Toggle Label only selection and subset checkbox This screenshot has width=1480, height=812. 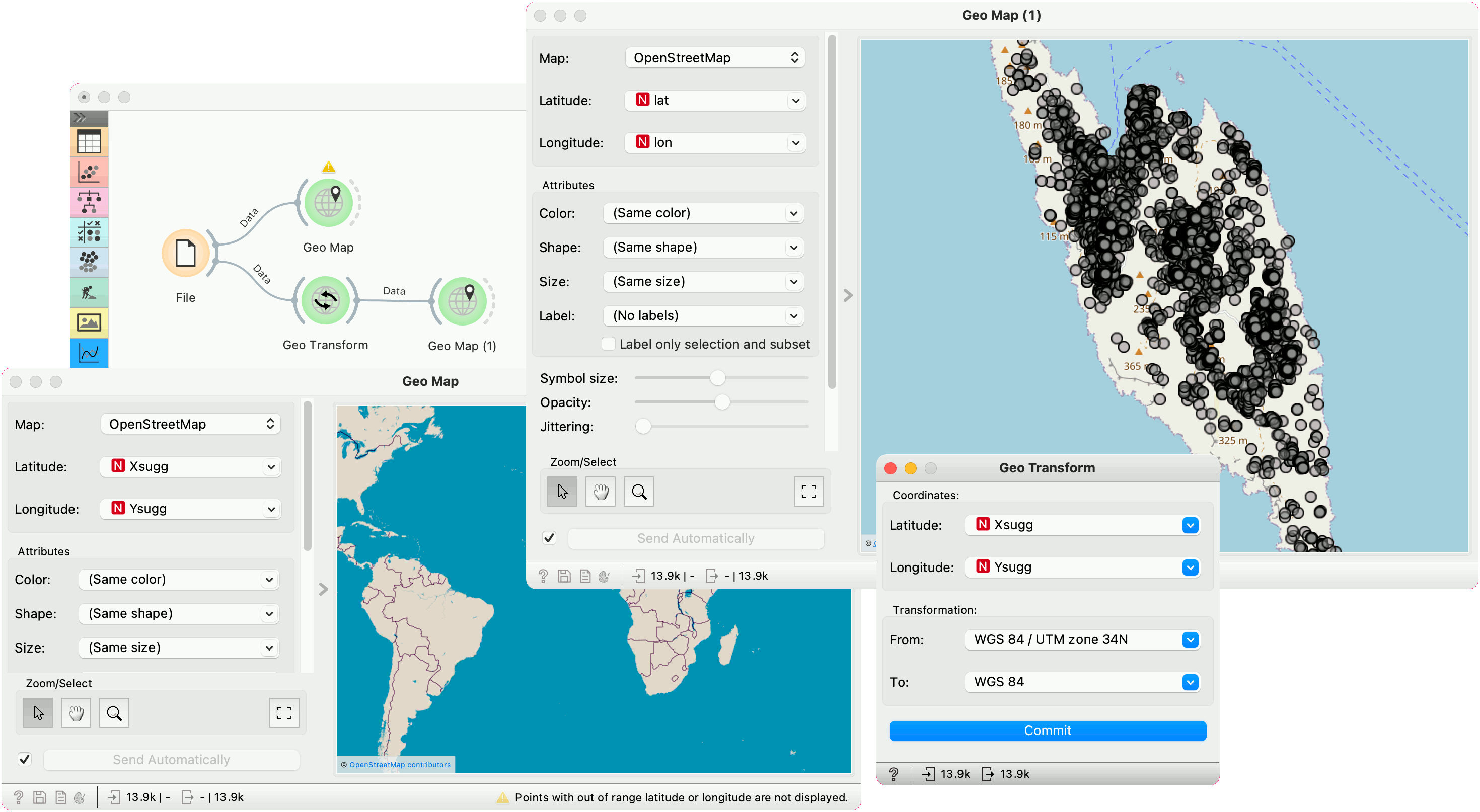(x=609, y=344)
